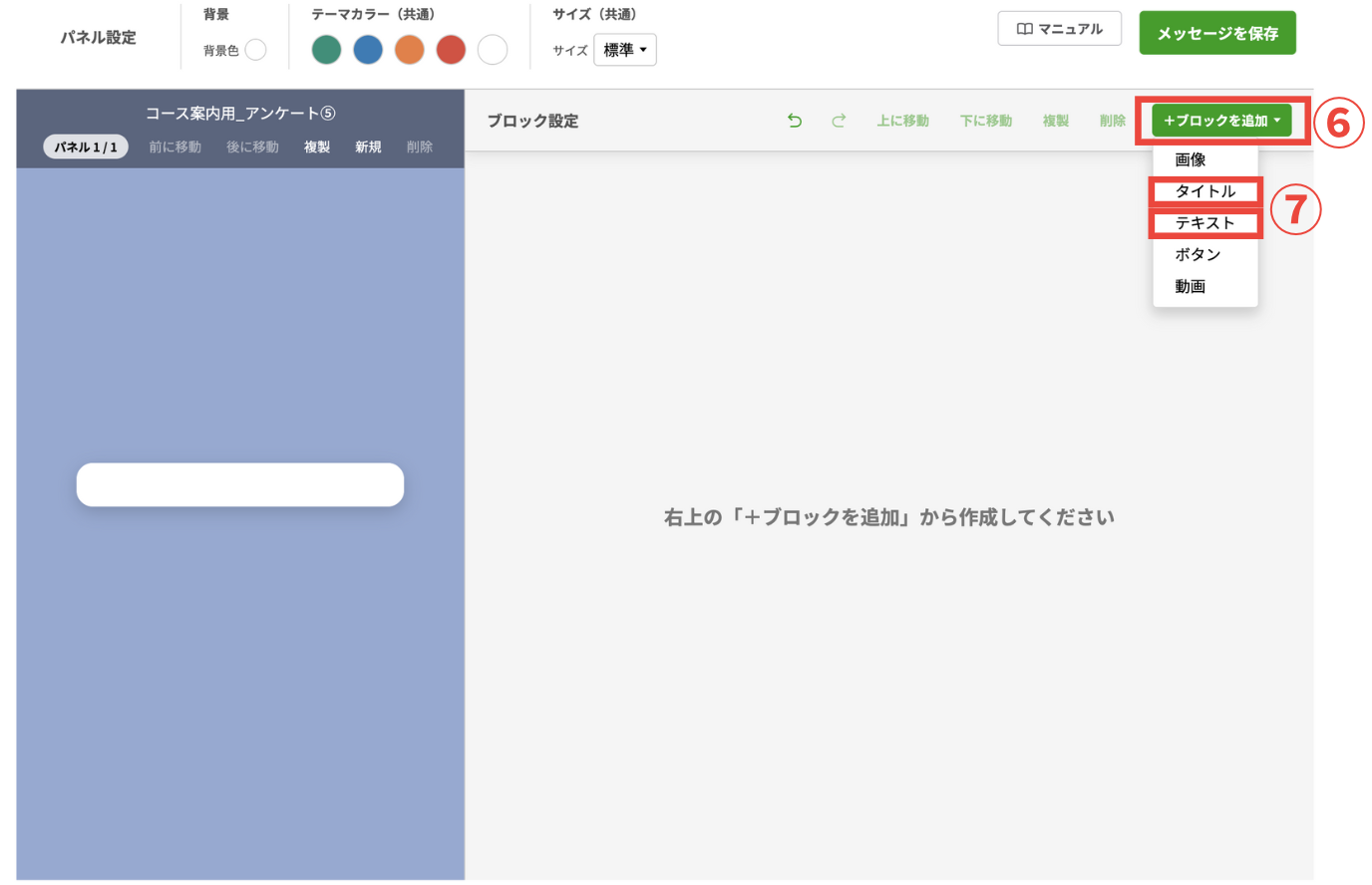Viewport: 1372px width, 885px height.
Task: Choose ボタン from the block menu
Action: (1198, 255)
